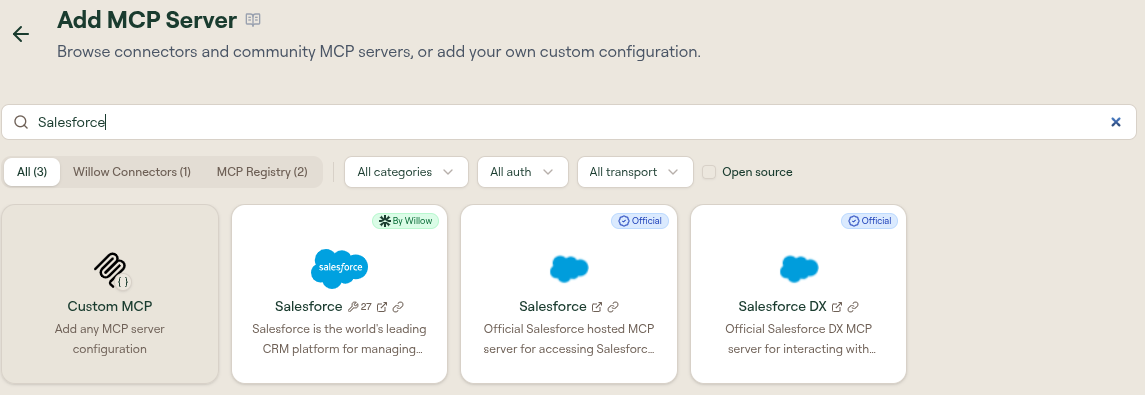Open the docs book icon beside Add MCP Server
This screenshot has width=1145, height=395.
point(253,20)
